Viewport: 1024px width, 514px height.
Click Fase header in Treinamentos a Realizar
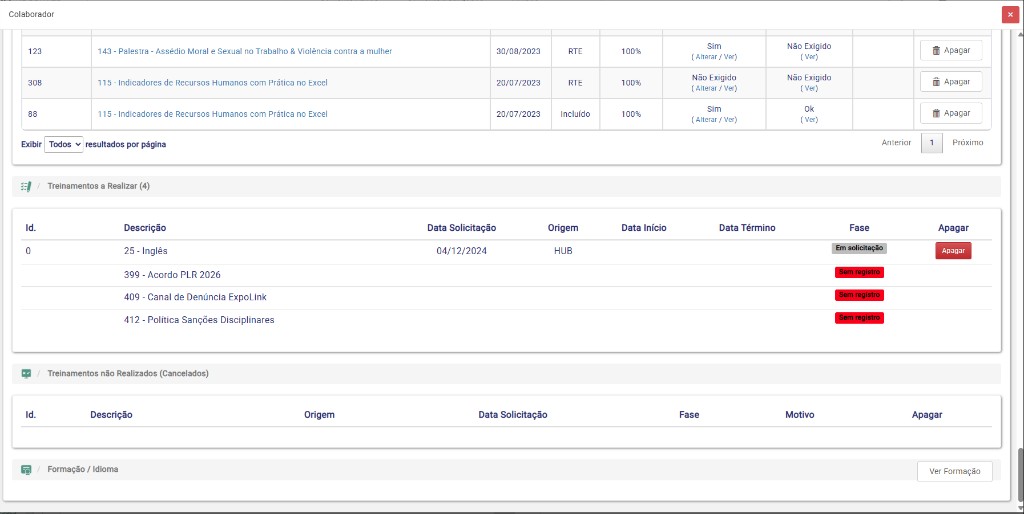[x=859, y=228]
